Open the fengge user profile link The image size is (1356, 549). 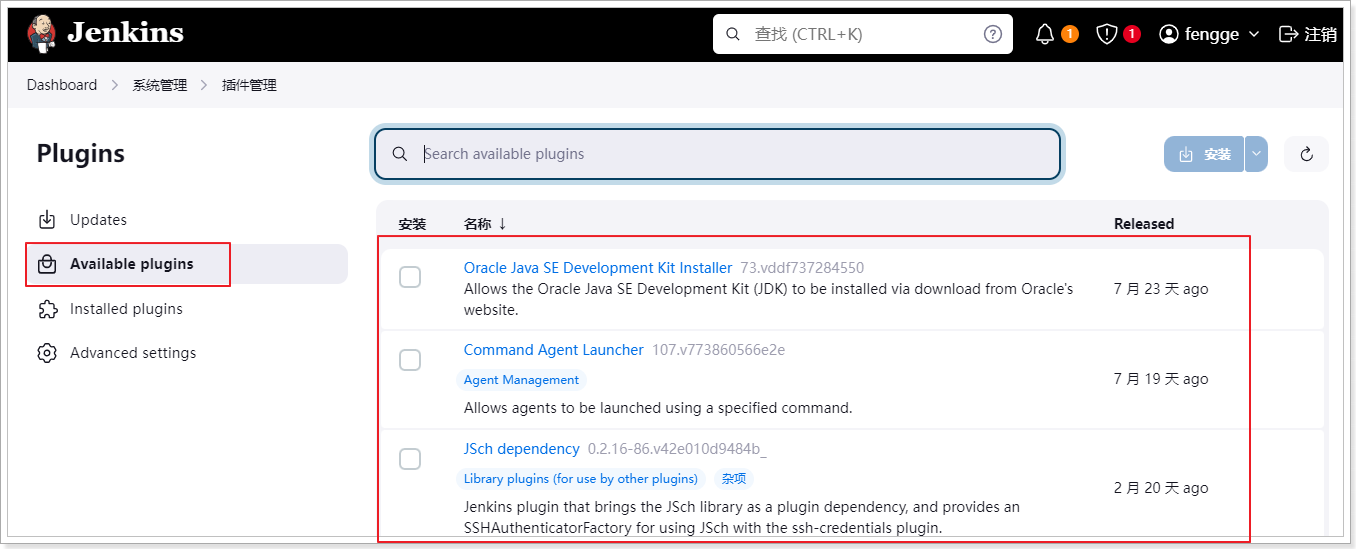point(1212,34)
